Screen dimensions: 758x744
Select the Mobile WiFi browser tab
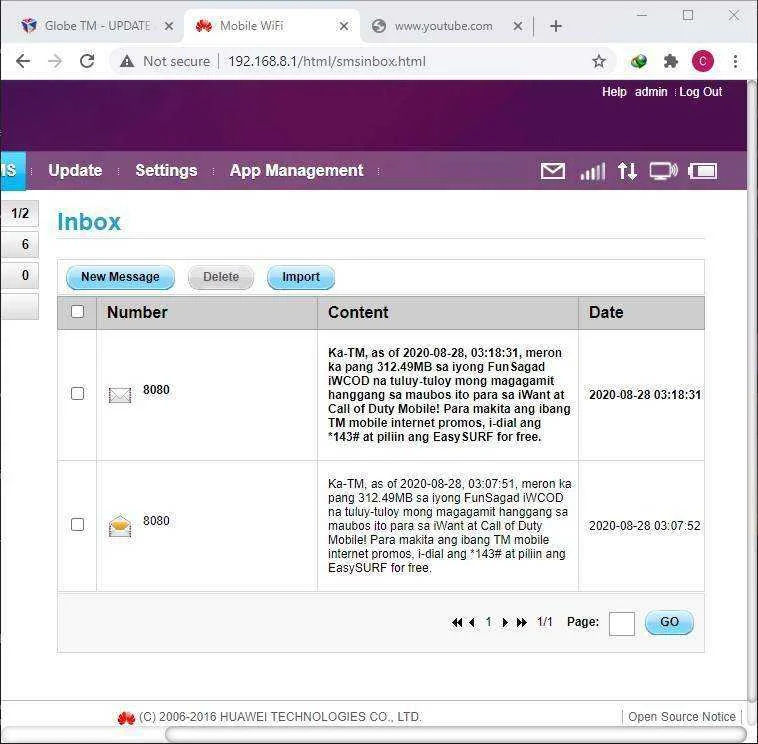pos(271,26)
